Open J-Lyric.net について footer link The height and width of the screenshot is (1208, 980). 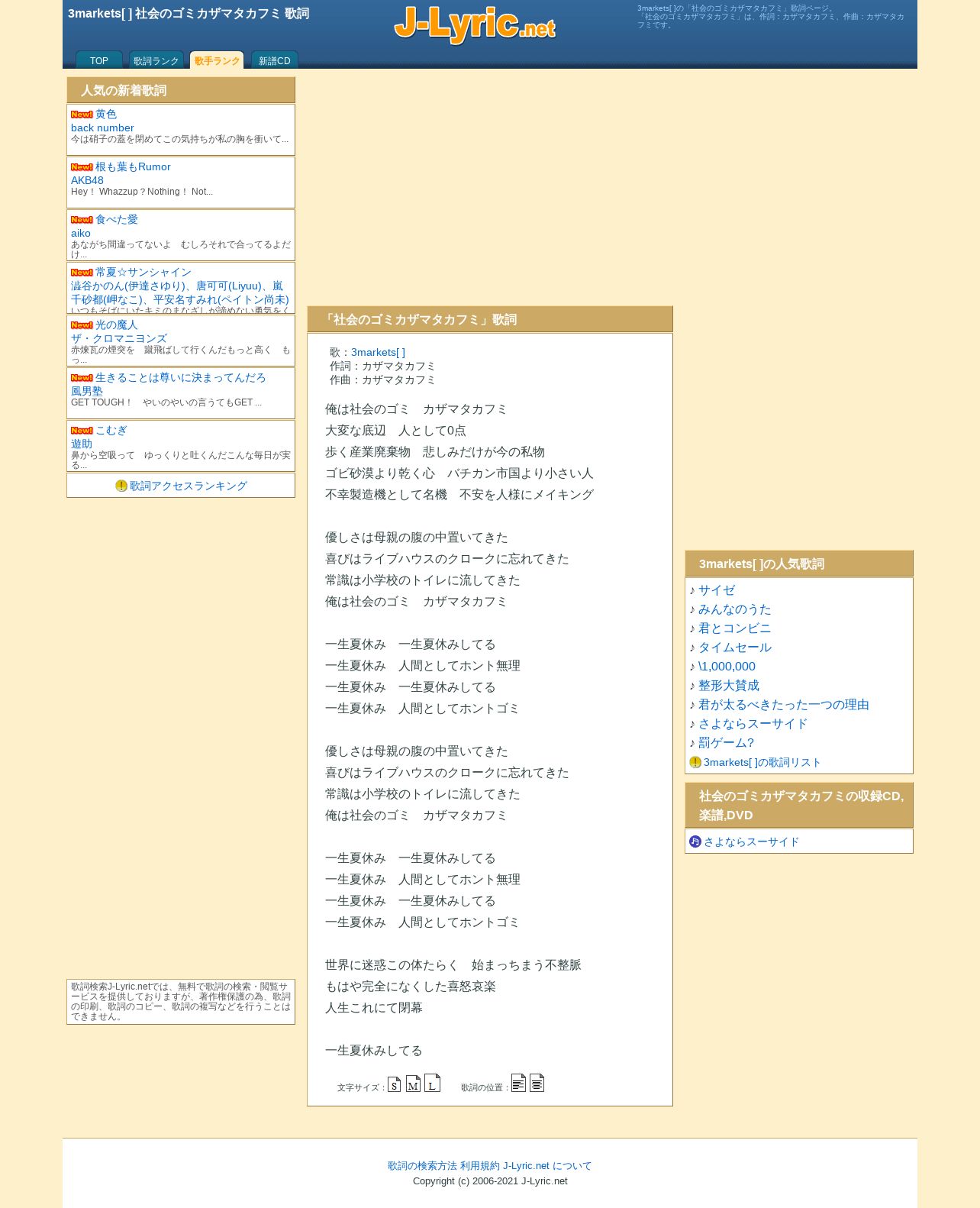point(547,1166)
